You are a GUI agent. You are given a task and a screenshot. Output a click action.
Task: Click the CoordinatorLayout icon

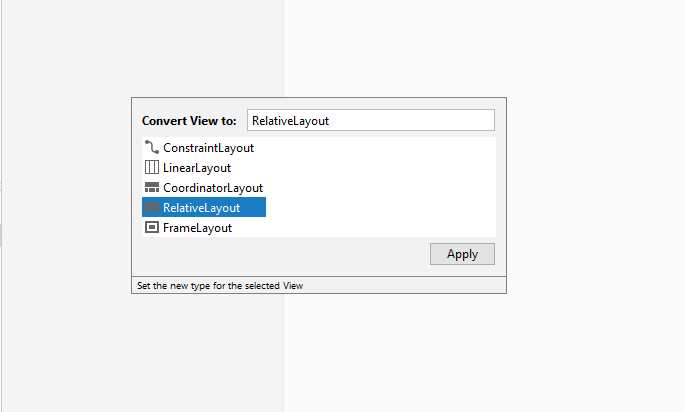coord(152,188)
